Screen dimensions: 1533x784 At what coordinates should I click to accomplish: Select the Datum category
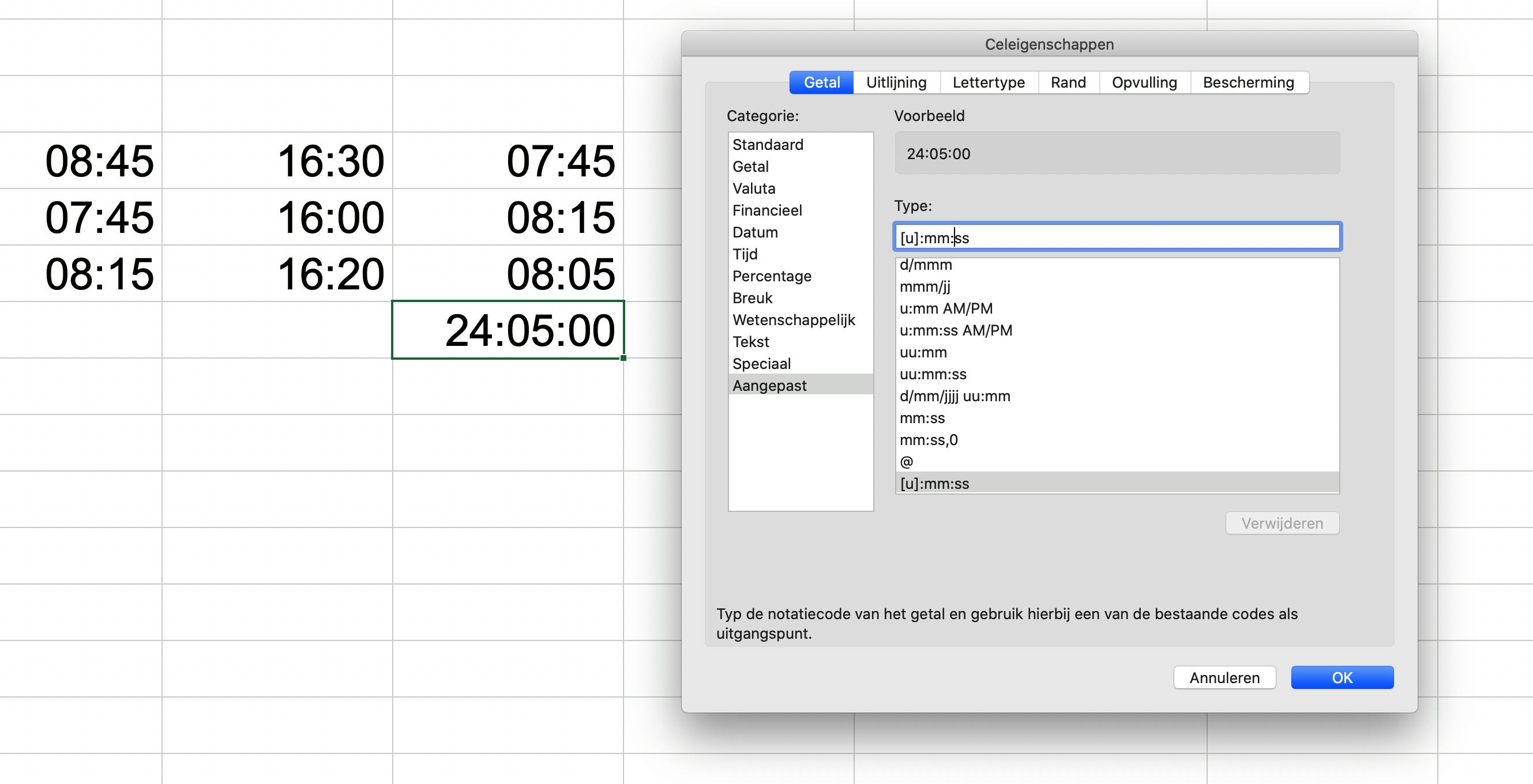click(755, 232)
